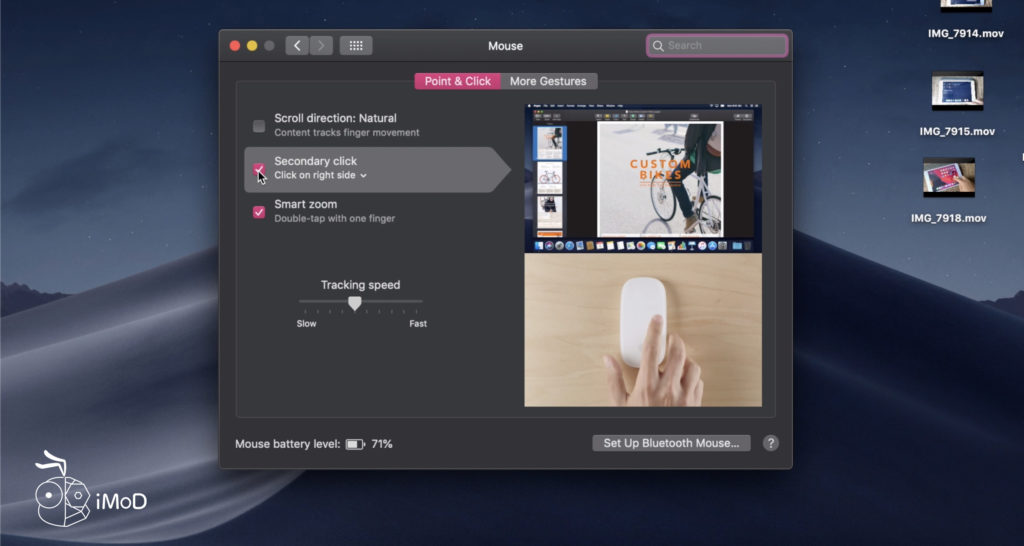Switch to the Point & Click tab
This screenshot has width=1024, height=546.
click(458, 82)
